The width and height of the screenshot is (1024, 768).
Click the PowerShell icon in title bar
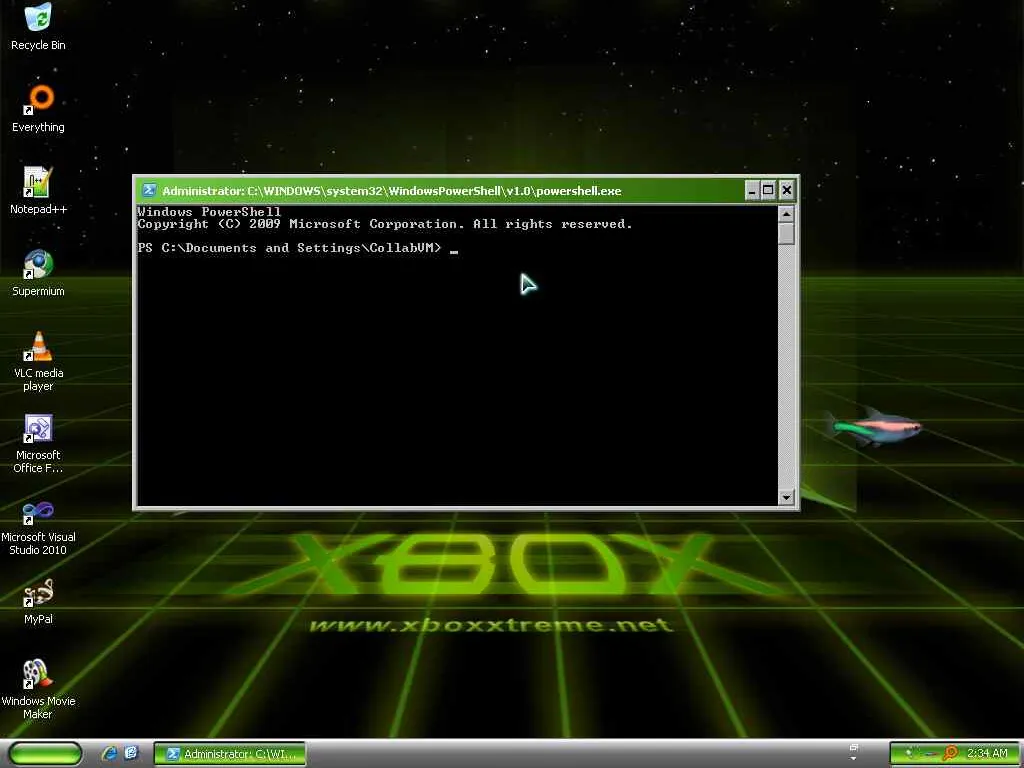pyautogui.click(x=149, y=190)
